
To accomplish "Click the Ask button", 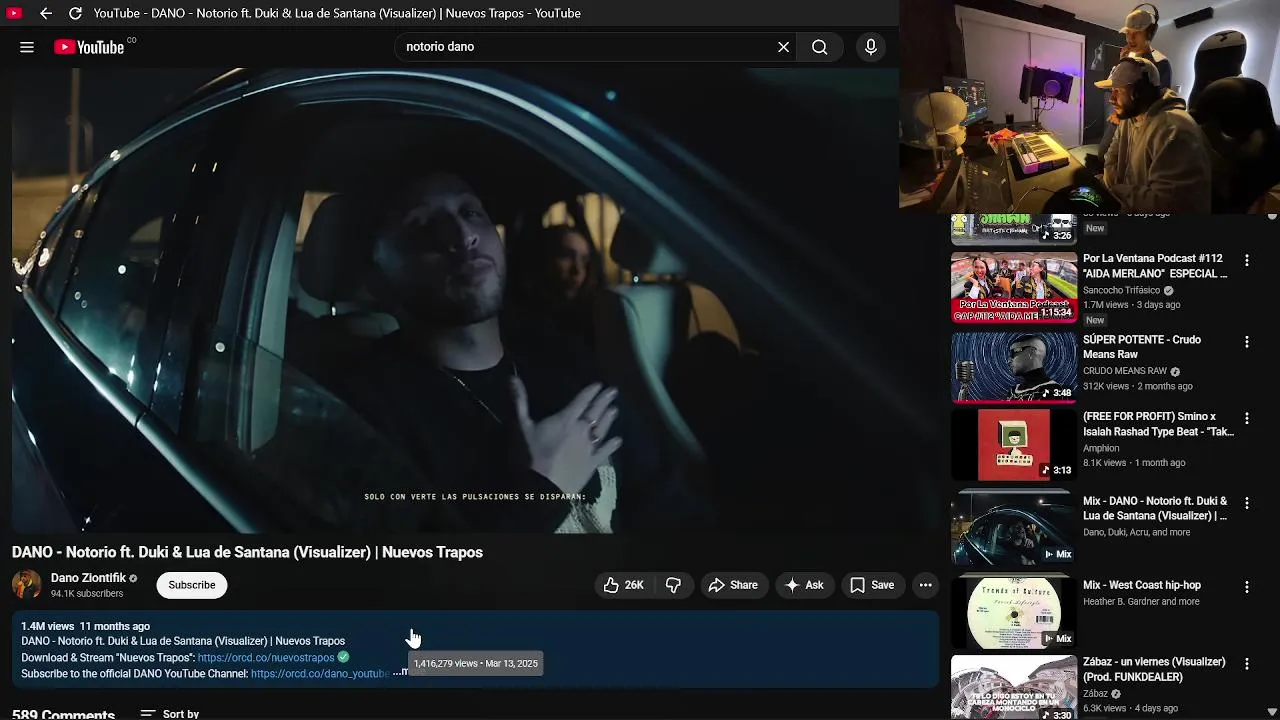I will pyautogui.click(x=805, y=585).
